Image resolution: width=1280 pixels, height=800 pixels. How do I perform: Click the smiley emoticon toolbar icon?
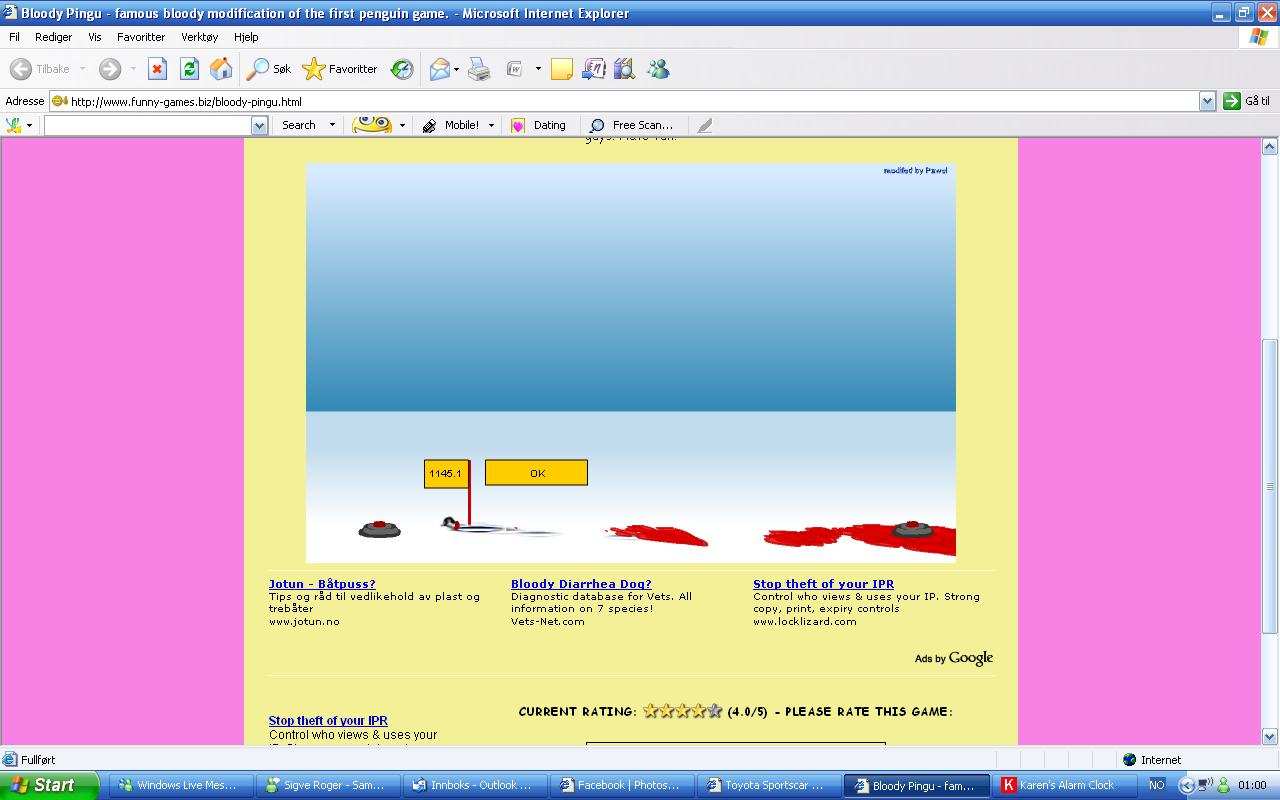(372, 125)
